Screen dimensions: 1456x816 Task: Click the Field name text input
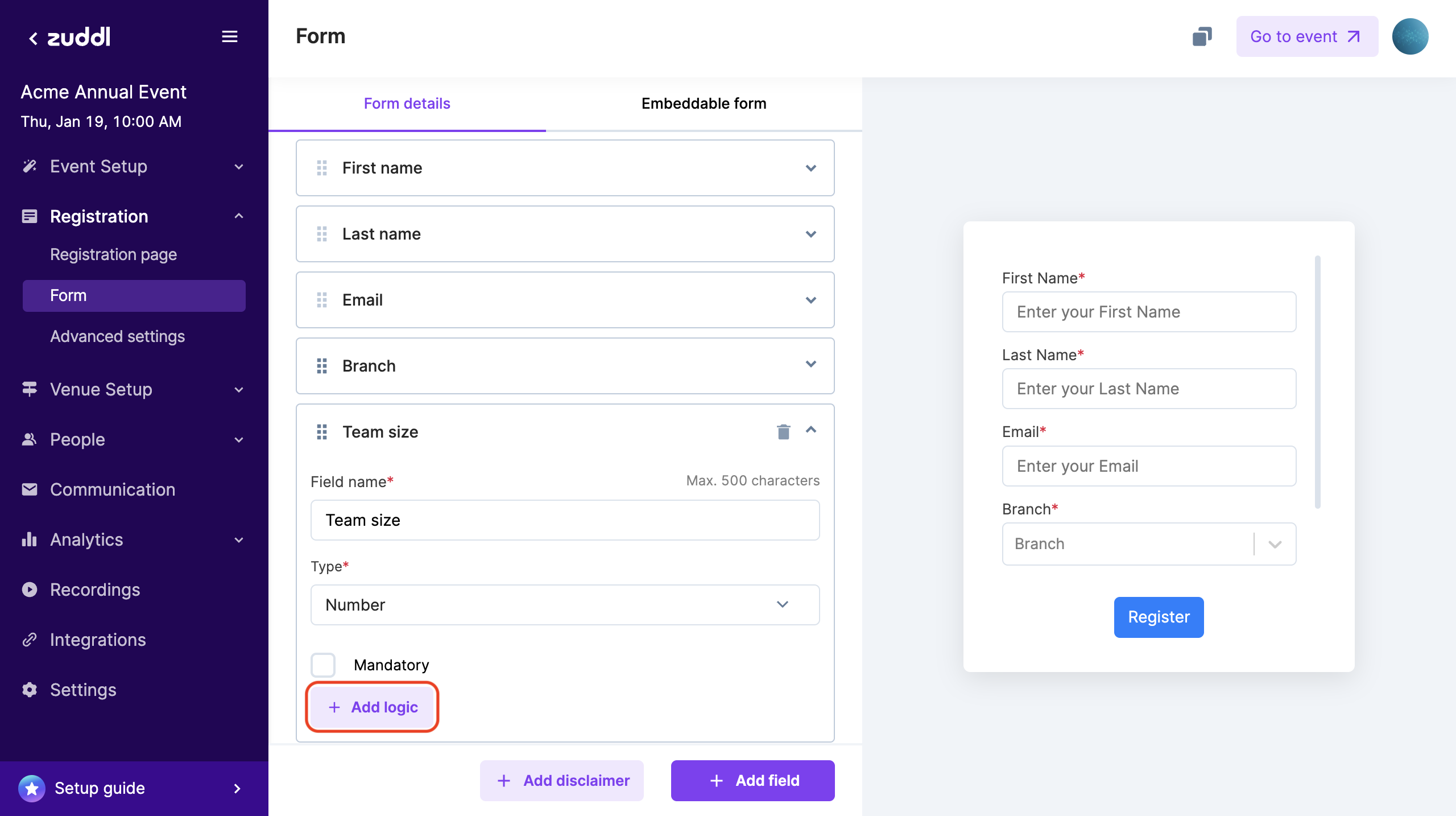click(565, 520)
